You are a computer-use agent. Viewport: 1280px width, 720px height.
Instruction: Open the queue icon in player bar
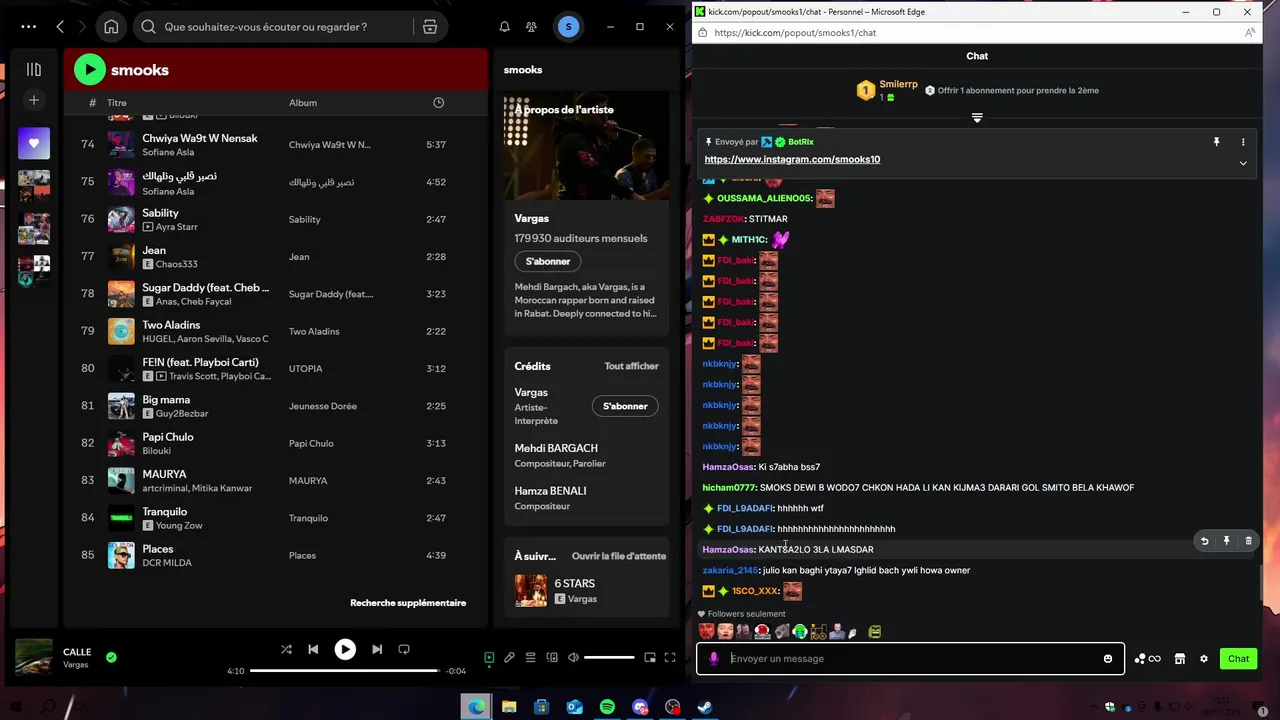531,658
